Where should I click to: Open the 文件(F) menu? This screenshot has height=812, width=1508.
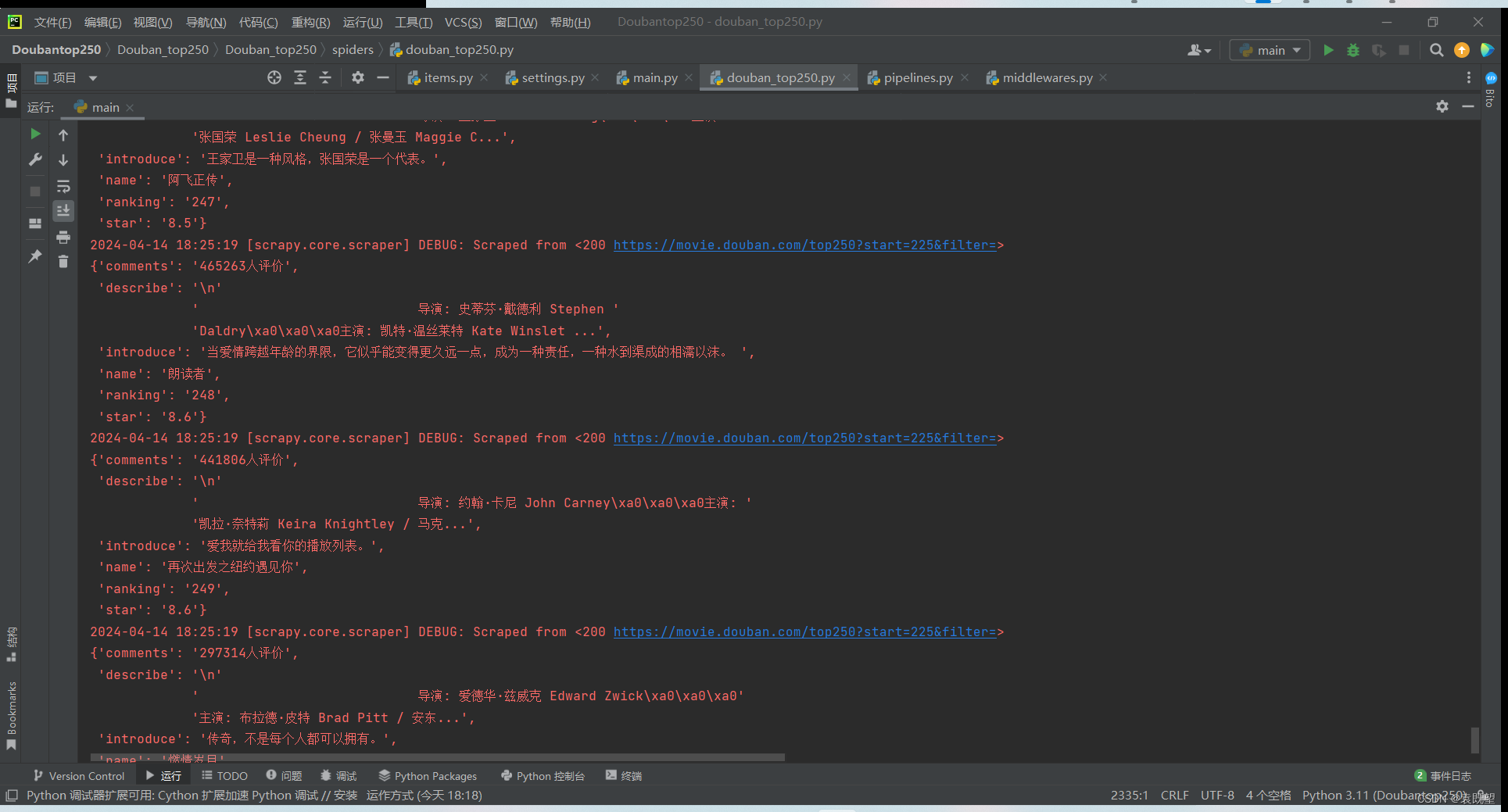click(52, 22)
